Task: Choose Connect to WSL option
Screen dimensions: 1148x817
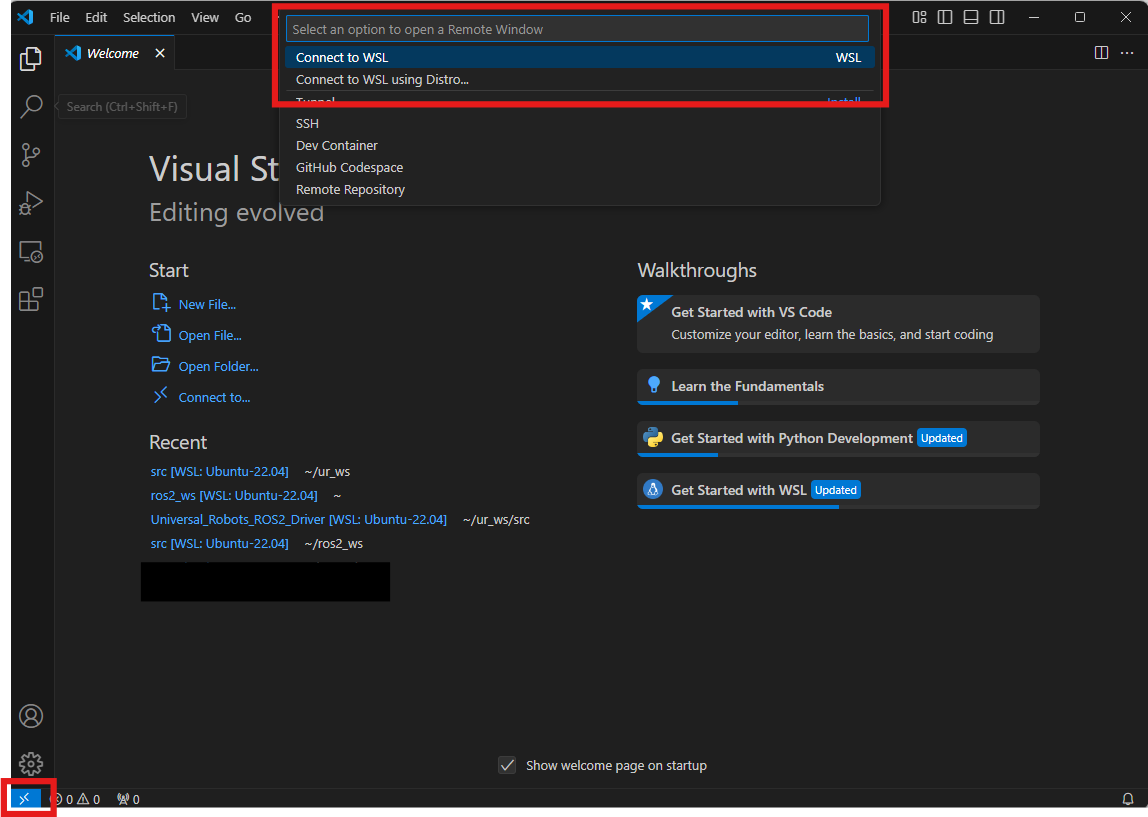Action: (579, 57)
